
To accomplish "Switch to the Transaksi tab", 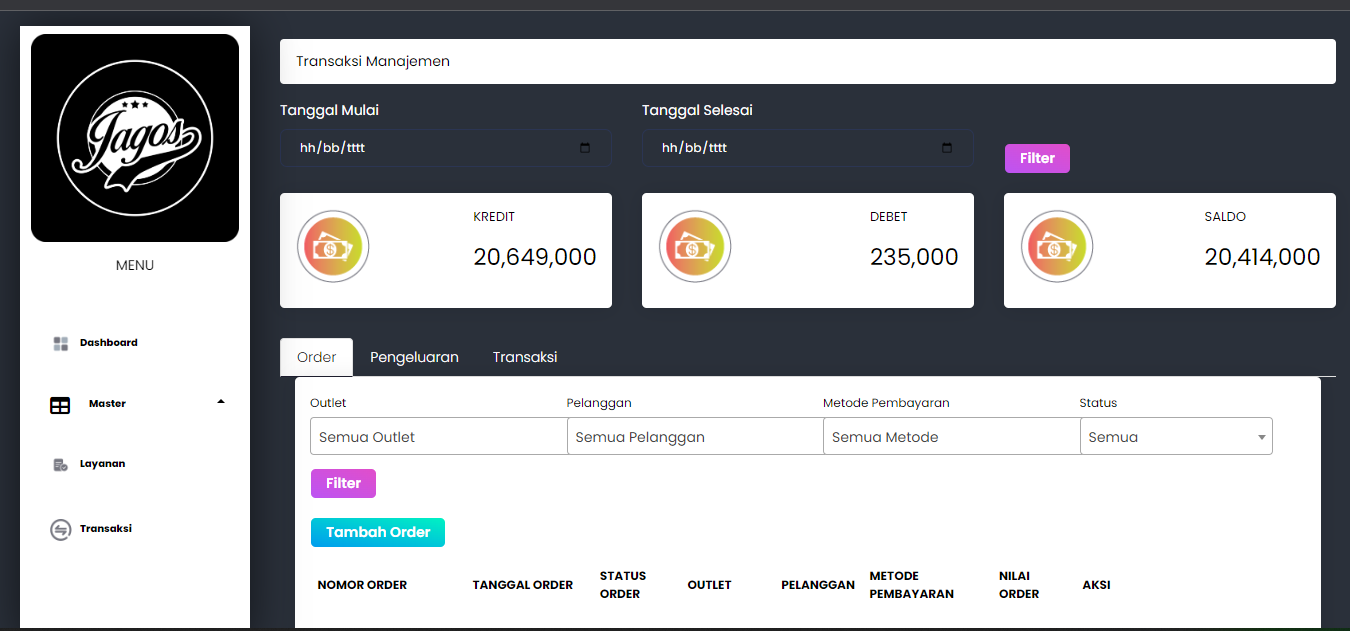I will (525, 357).
